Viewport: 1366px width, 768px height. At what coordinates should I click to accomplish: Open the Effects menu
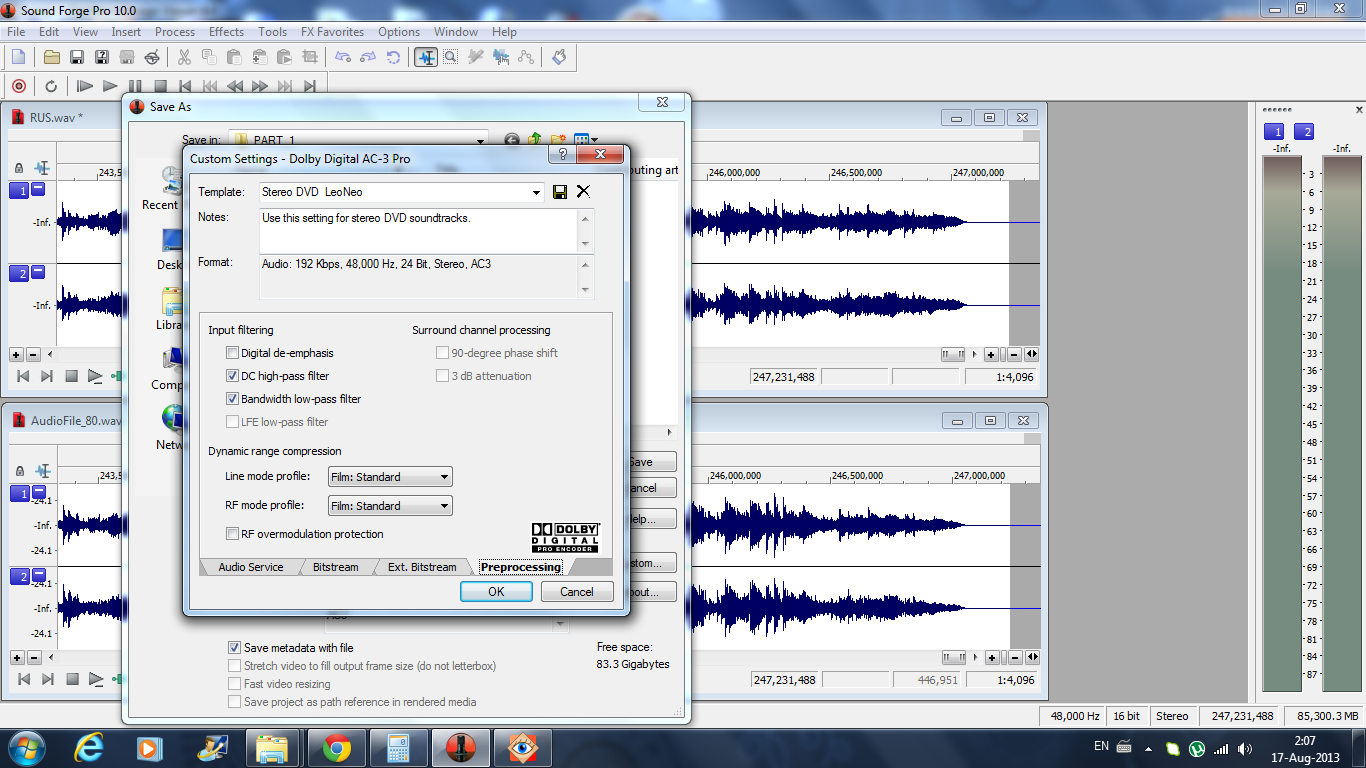coord(226,32)
